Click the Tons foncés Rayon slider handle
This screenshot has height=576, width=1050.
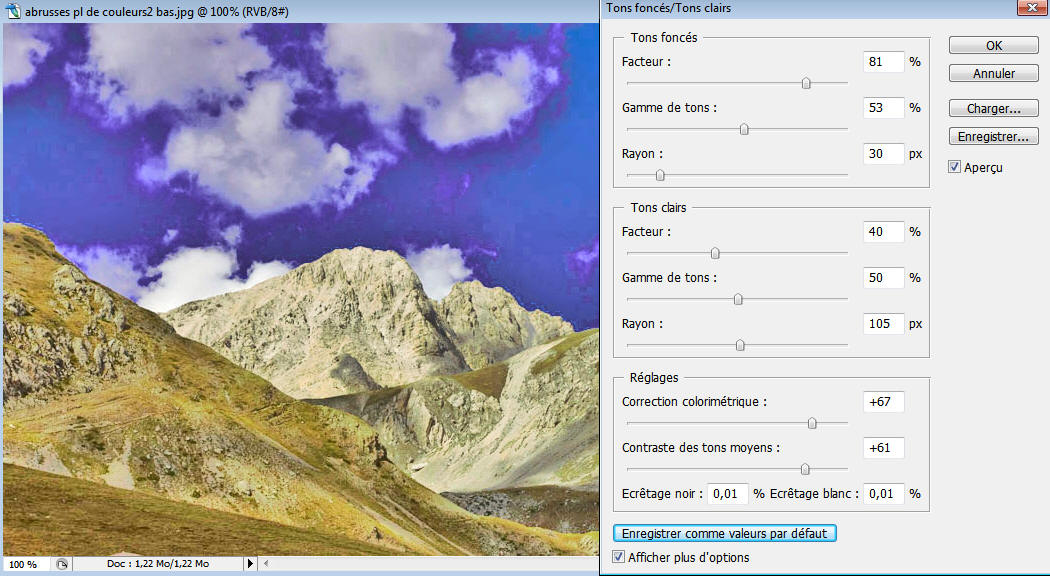click(660, 175)
